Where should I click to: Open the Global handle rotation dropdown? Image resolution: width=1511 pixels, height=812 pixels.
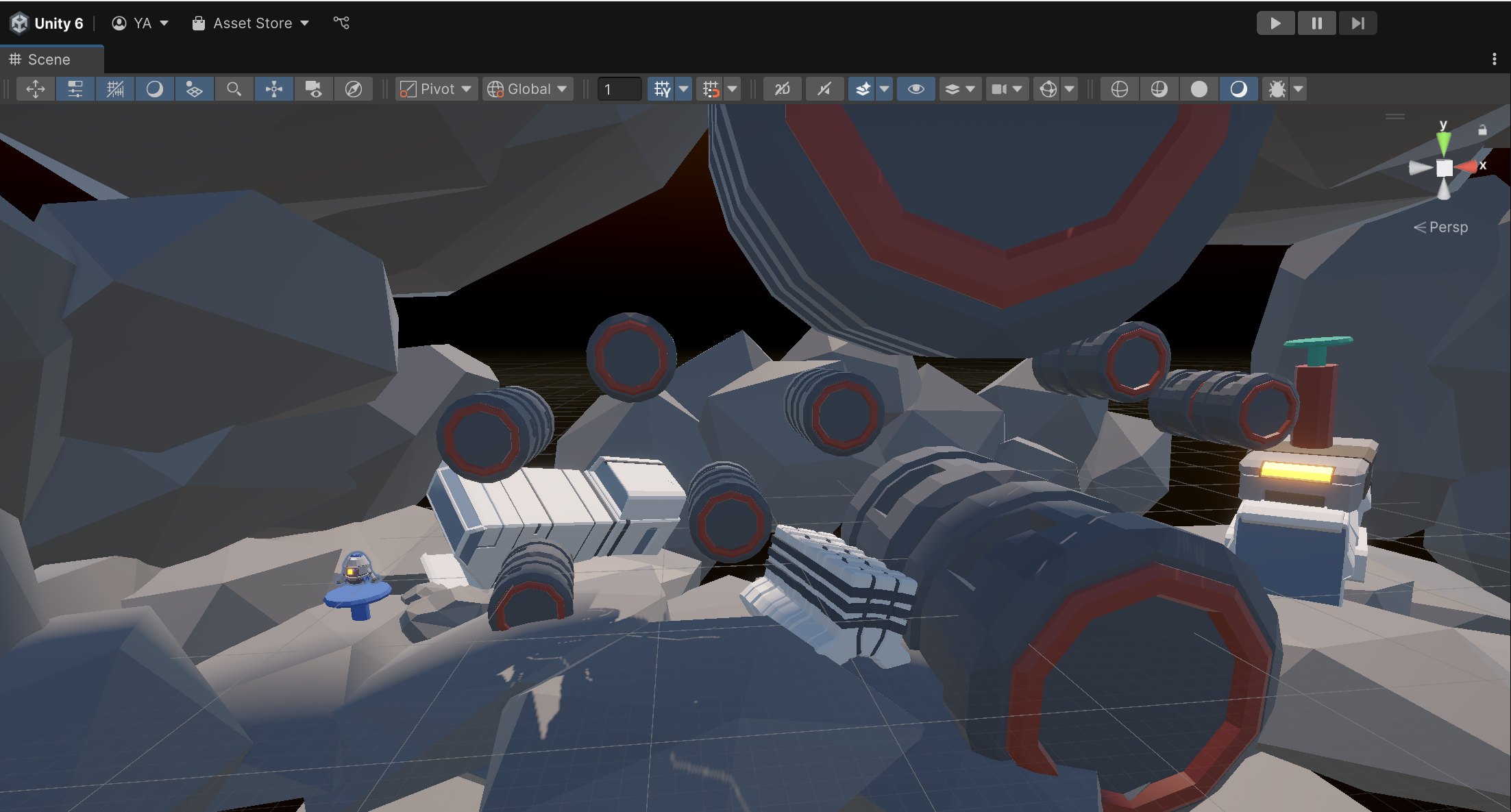coord(528,89)
